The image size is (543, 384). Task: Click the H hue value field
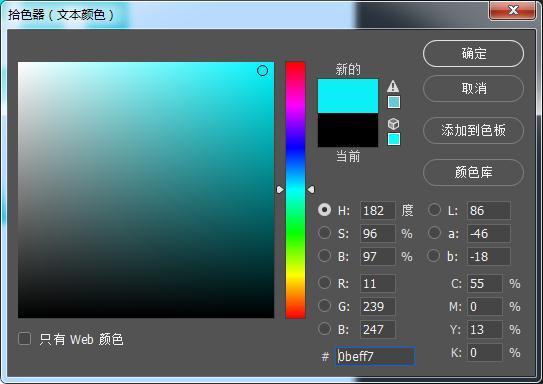point(377,210)
